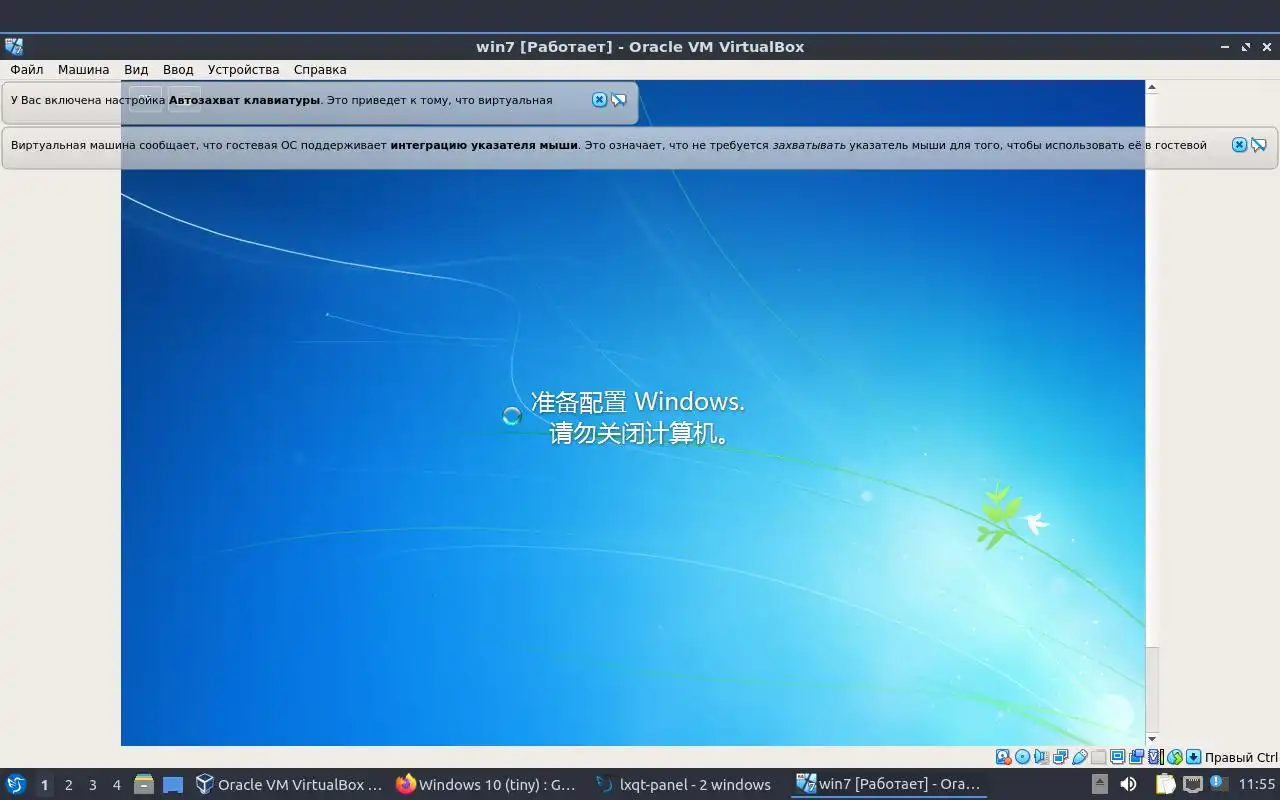Viewport: 1280px width, 800px height.
Task: Click the show desktop panel icon
Action: coord(173,785)
